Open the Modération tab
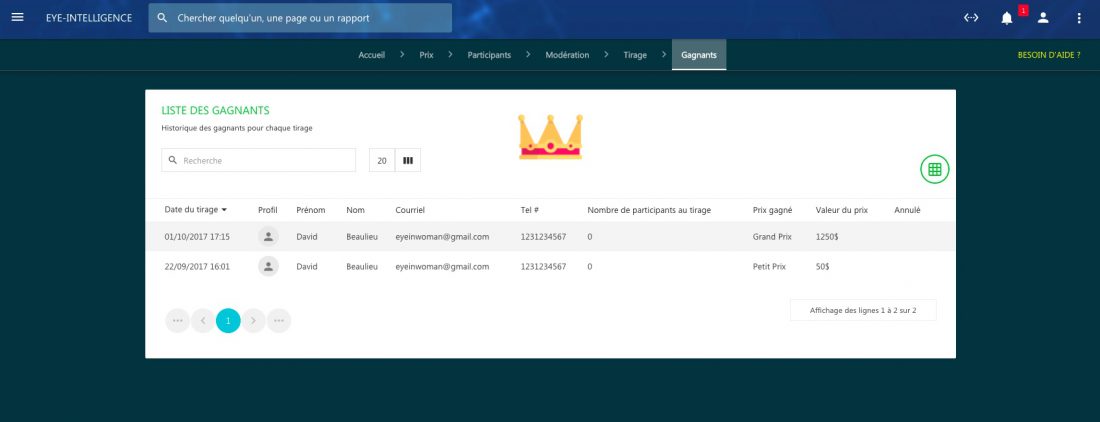The height and width of the screenshot is (422, 1100). (x=567, y=55)
